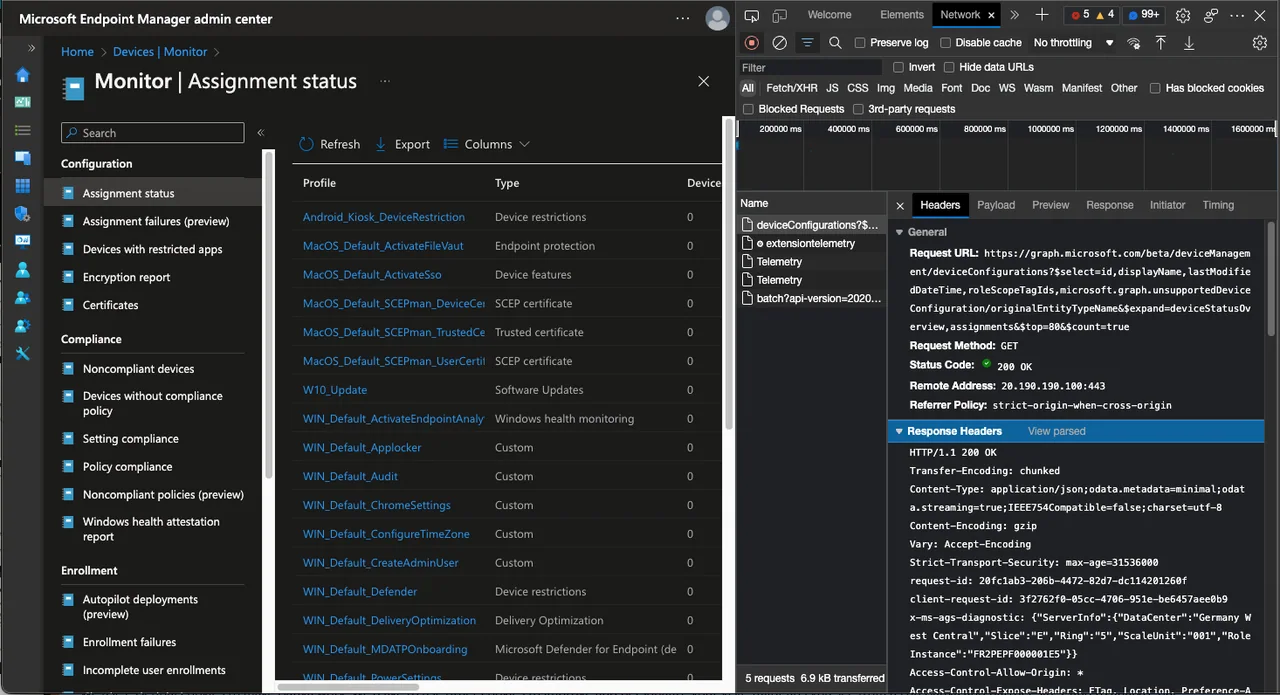This screenshot has width=1280, height=695.
Task: Open the Initiator request tab
Action: tap(1167, 205)
